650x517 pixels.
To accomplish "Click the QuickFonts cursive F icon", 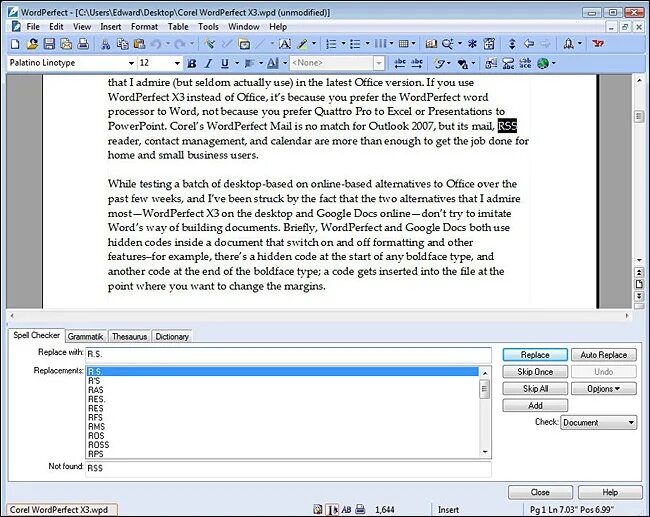I will pos(439,63).
